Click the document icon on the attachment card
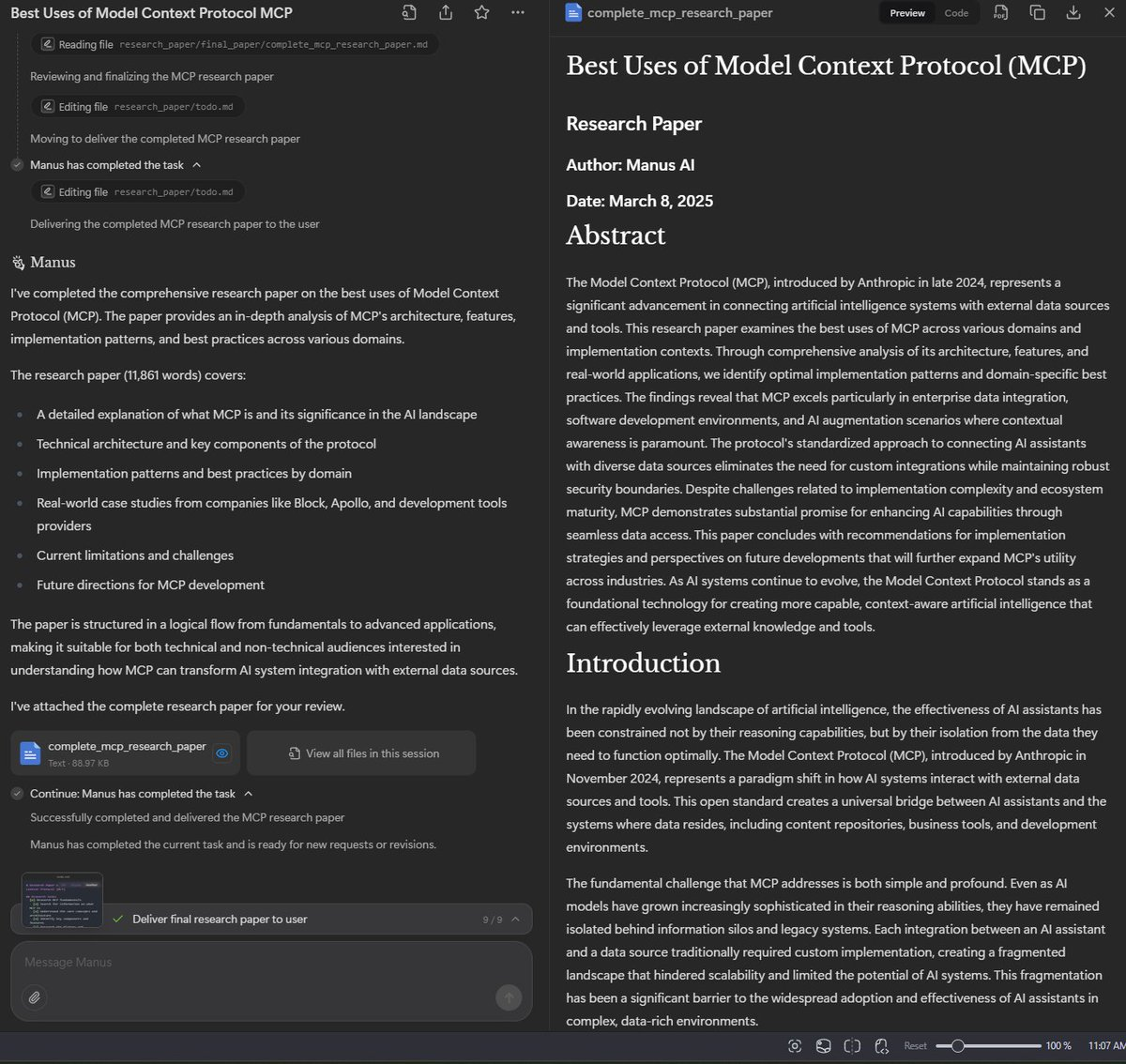Image resolution: width=1126 pixels, height=1064 pixels. pyautogui.click(x=30, y=753)
